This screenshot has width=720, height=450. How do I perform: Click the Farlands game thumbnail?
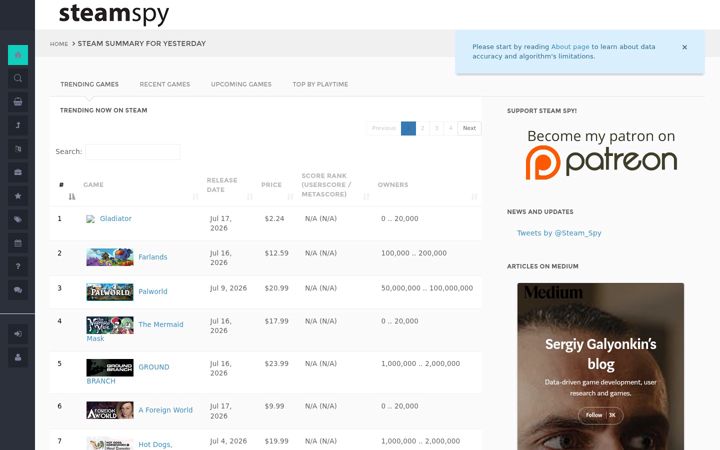click(x=110, y=257)
